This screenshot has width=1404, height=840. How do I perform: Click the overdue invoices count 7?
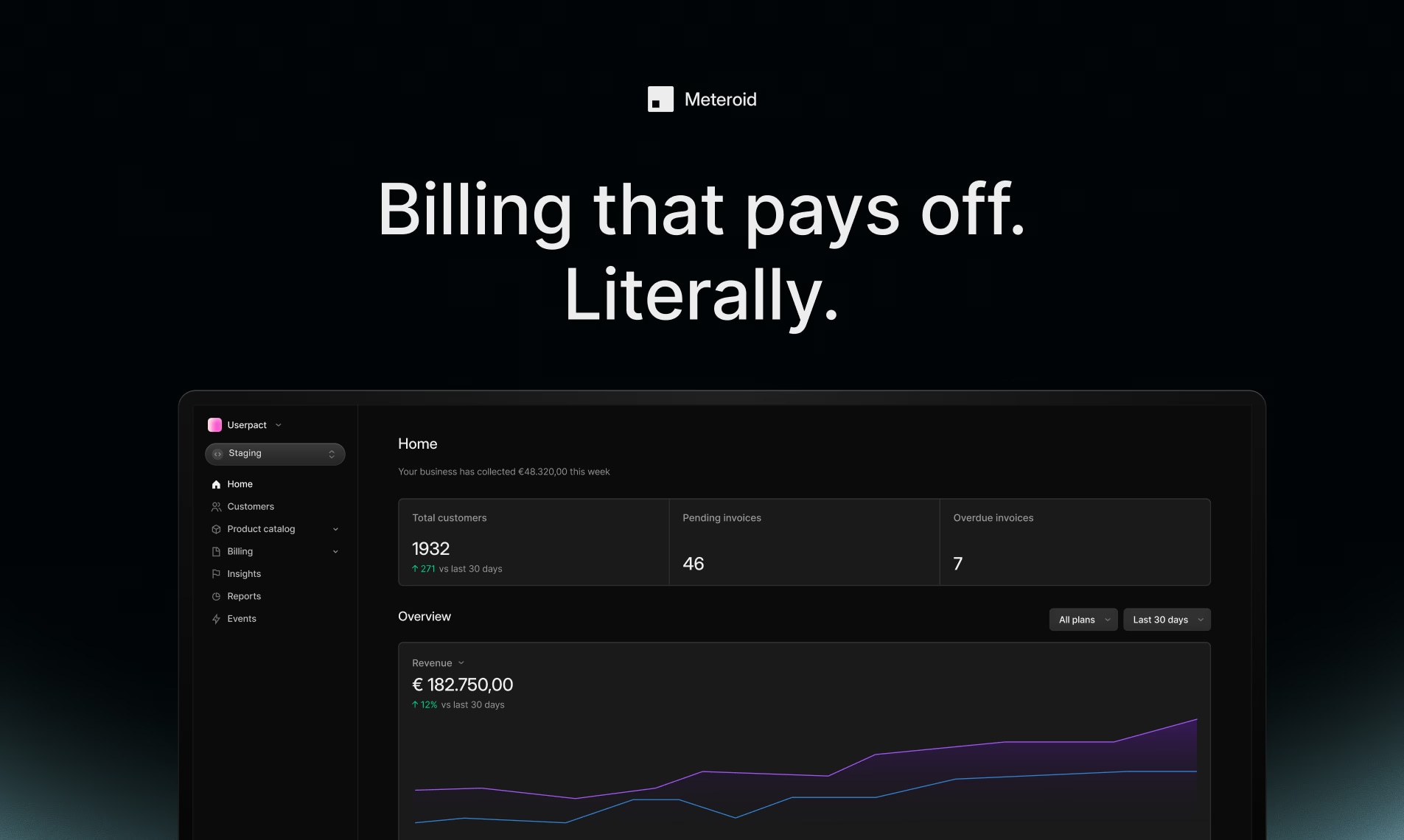click(x=958, y=564)
